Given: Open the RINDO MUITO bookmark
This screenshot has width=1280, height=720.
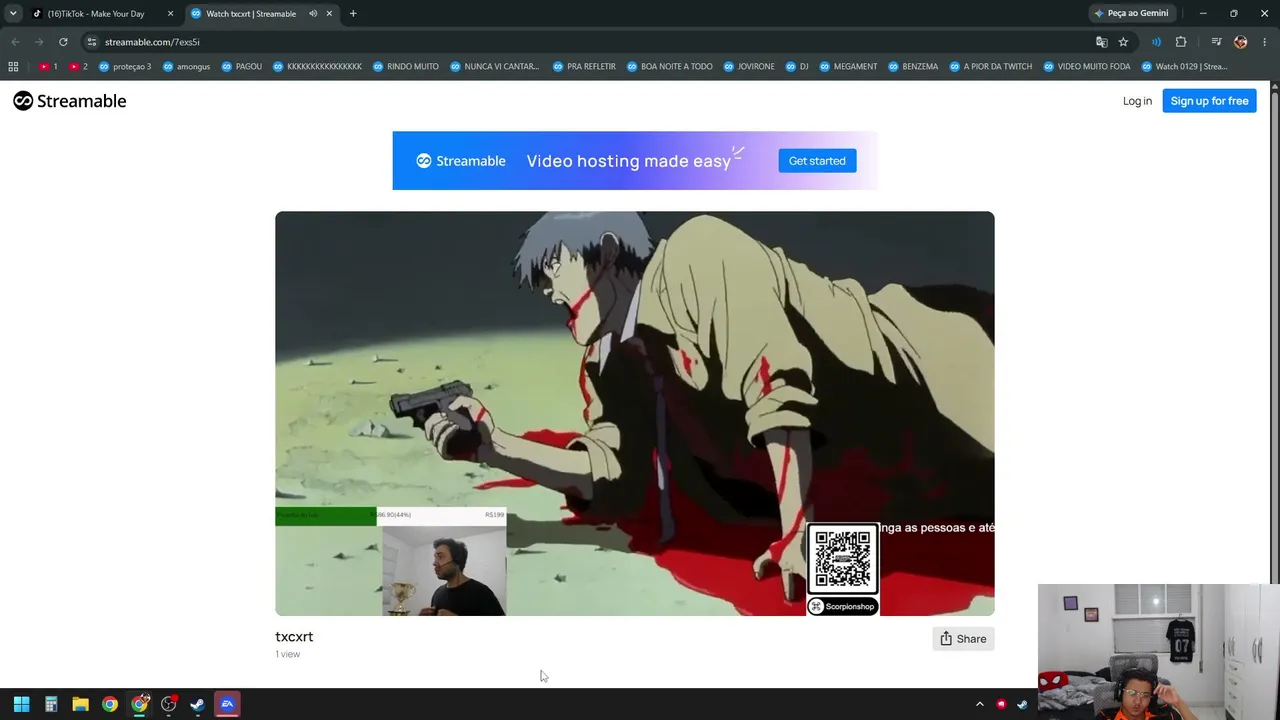Looking at the screenshot, I should 406,67.
